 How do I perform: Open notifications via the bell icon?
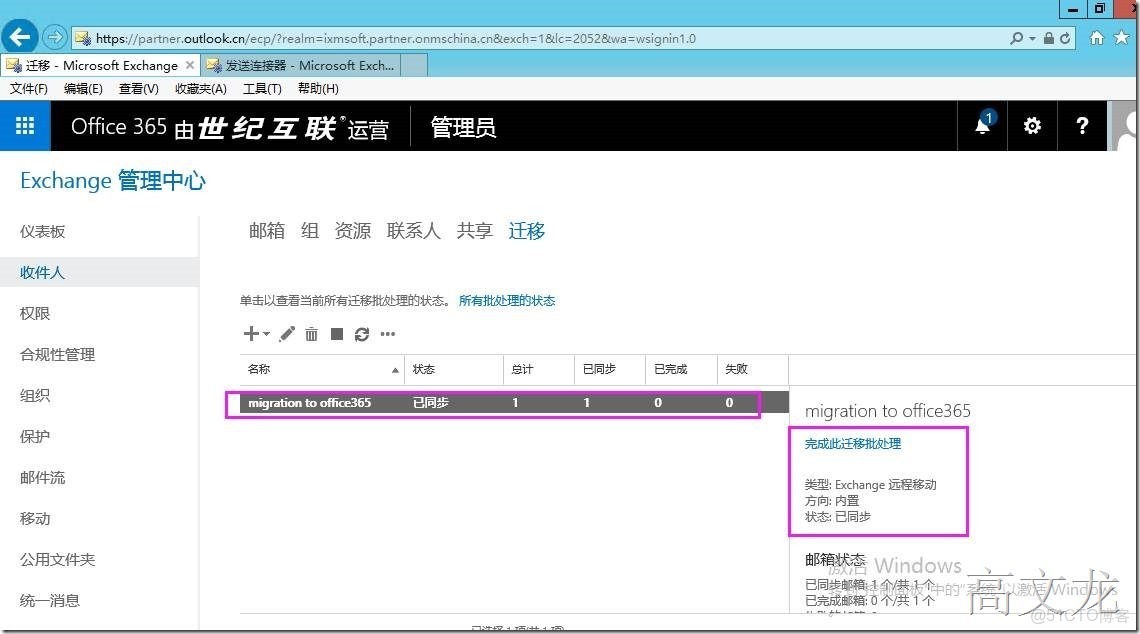pyautogui.click(x=981, y=126)
